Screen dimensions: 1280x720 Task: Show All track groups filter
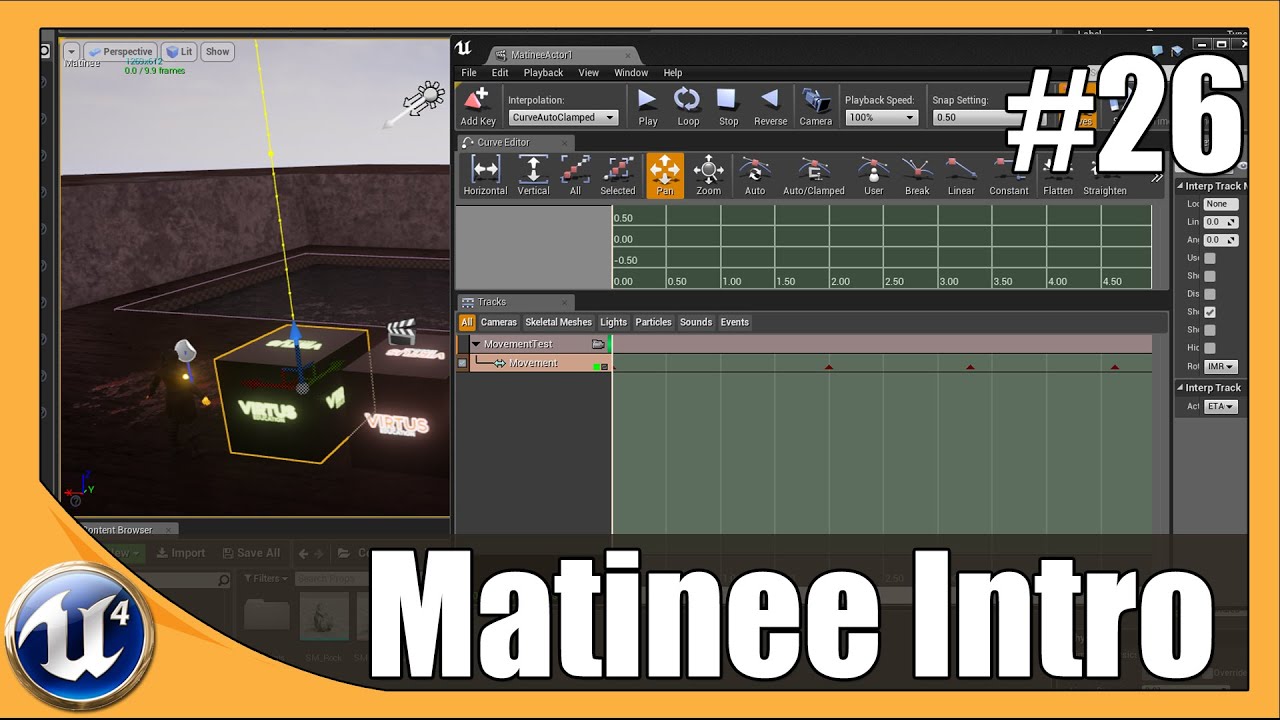tap(467, 322)
